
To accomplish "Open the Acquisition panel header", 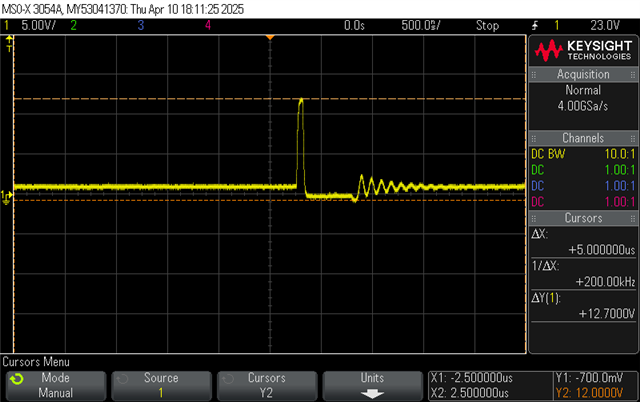I will (583, 74).
